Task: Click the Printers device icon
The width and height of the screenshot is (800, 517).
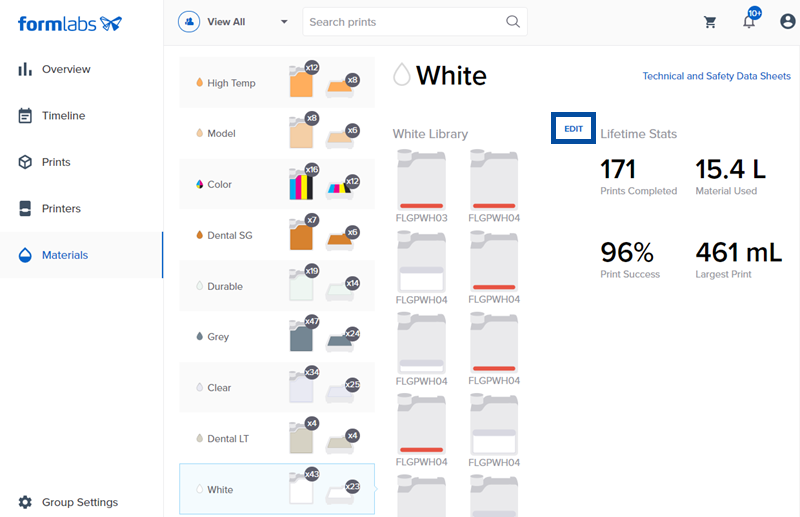Action: (x=25, y=208)
